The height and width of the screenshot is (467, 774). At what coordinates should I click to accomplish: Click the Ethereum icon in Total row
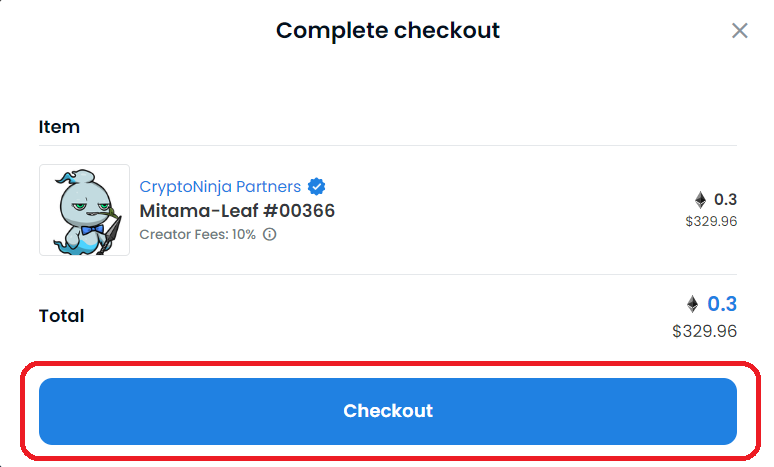point(693,304)
